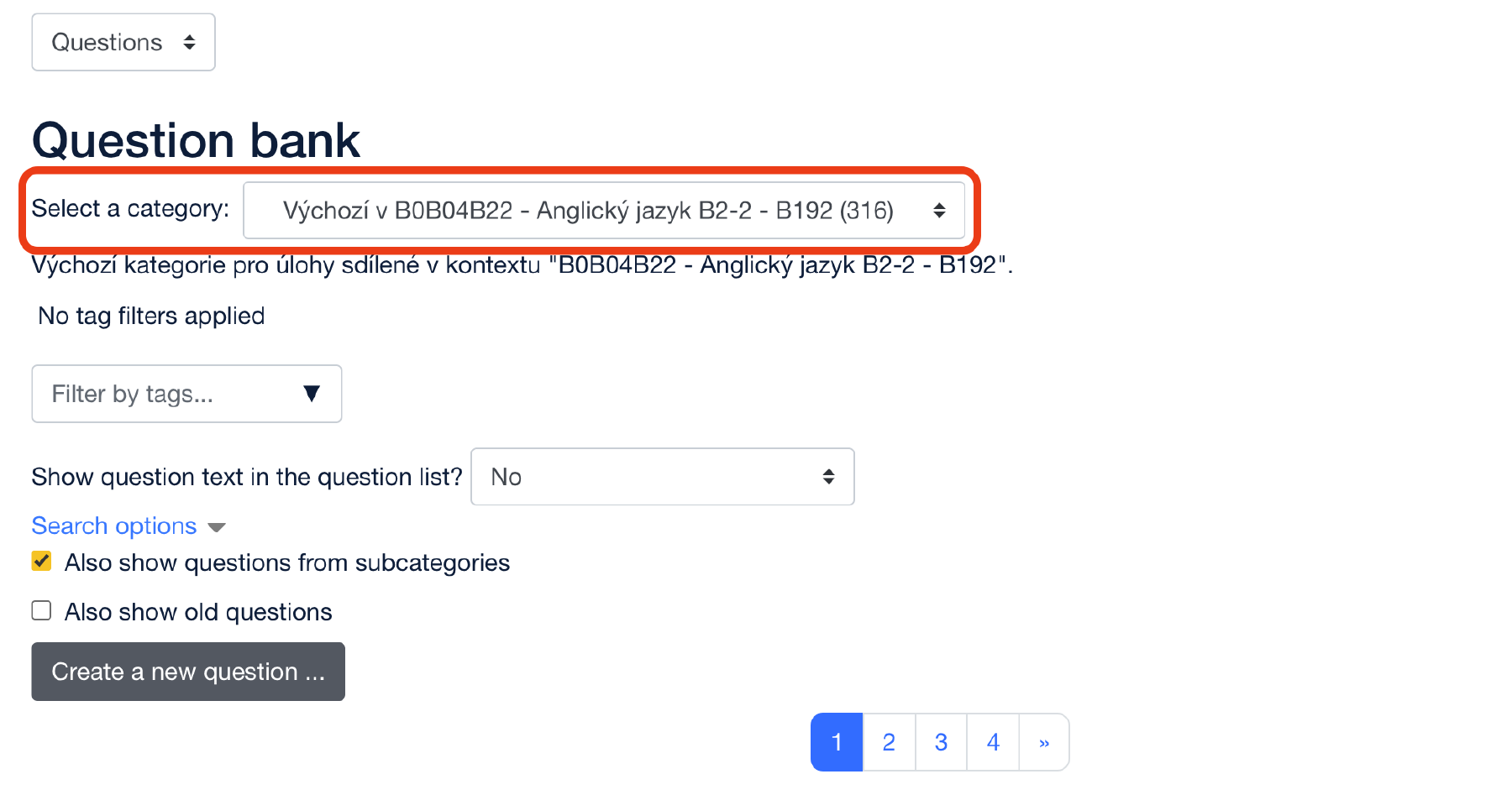Uncheck Also show questions from subcategories checkbox
This screenshot has height=795, width=1512.
(x=42, y=562)
